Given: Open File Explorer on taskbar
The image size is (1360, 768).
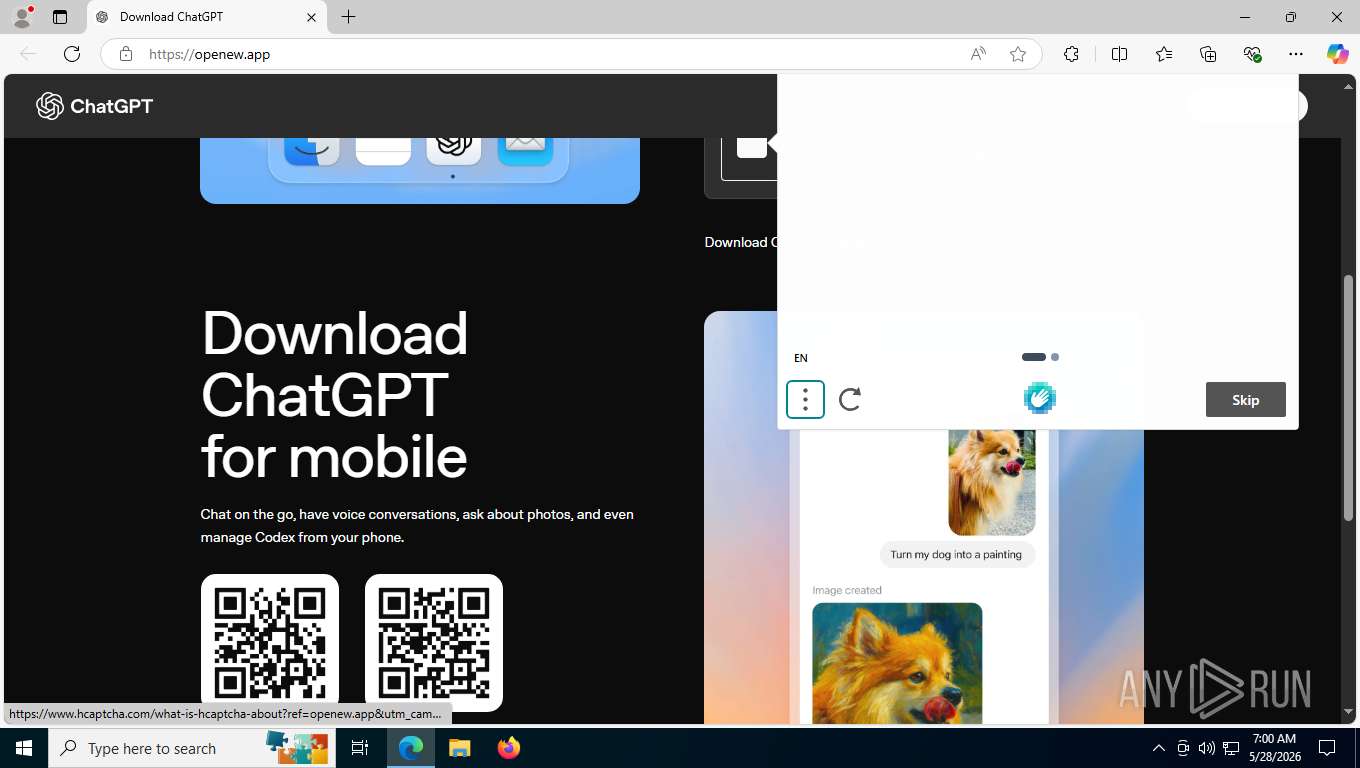Looking at the screenshot, I should pyautogui.click(x=459, y=748).
